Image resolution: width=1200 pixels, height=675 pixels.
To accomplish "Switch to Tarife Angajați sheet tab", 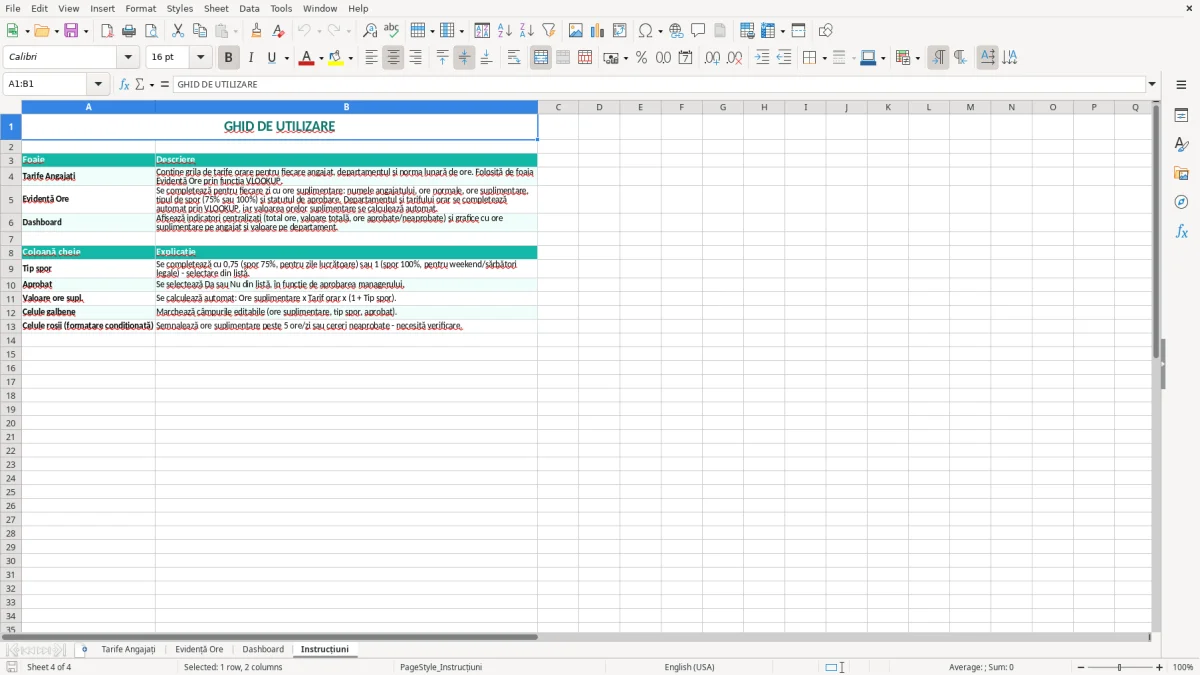I will pyautogui.click(x=128, y=649).
